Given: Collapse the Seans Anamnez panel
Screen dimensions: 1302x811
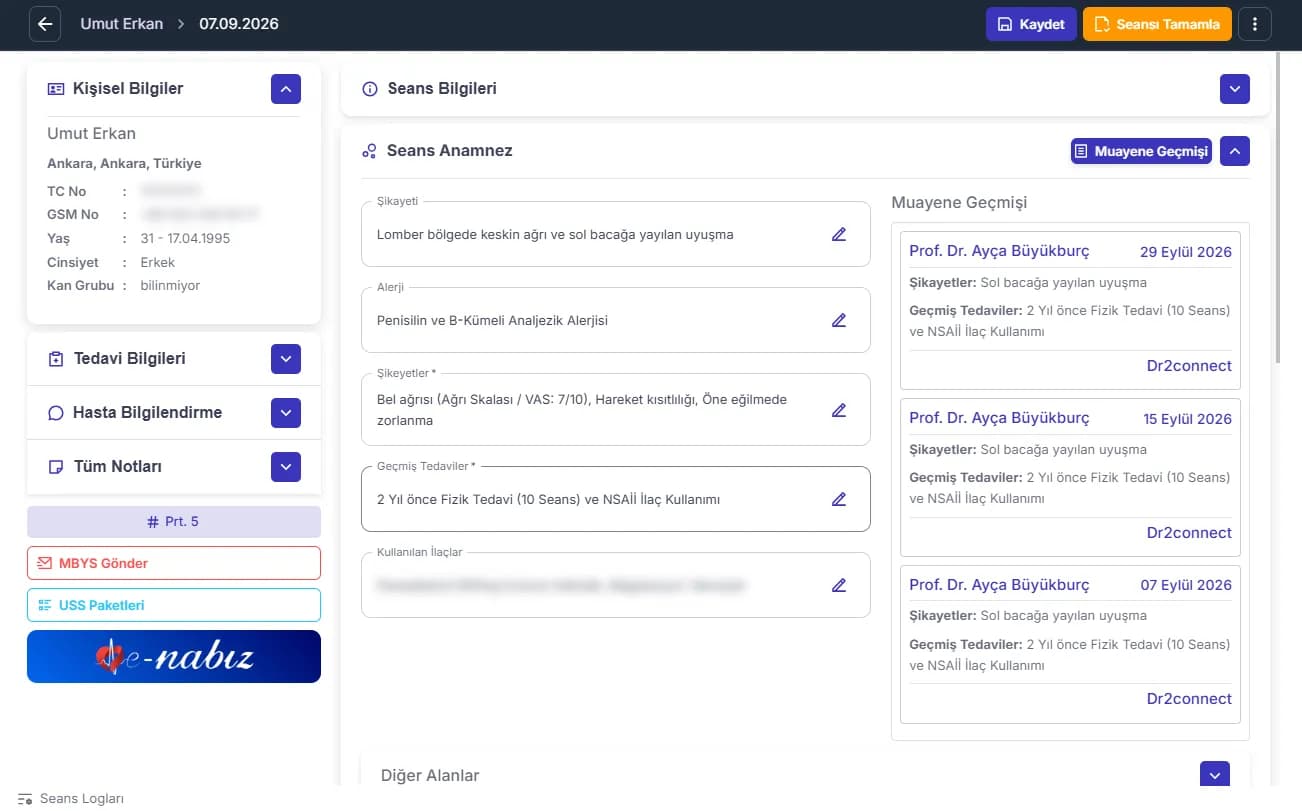Looking at the screenshot, I should point(1235,152).
